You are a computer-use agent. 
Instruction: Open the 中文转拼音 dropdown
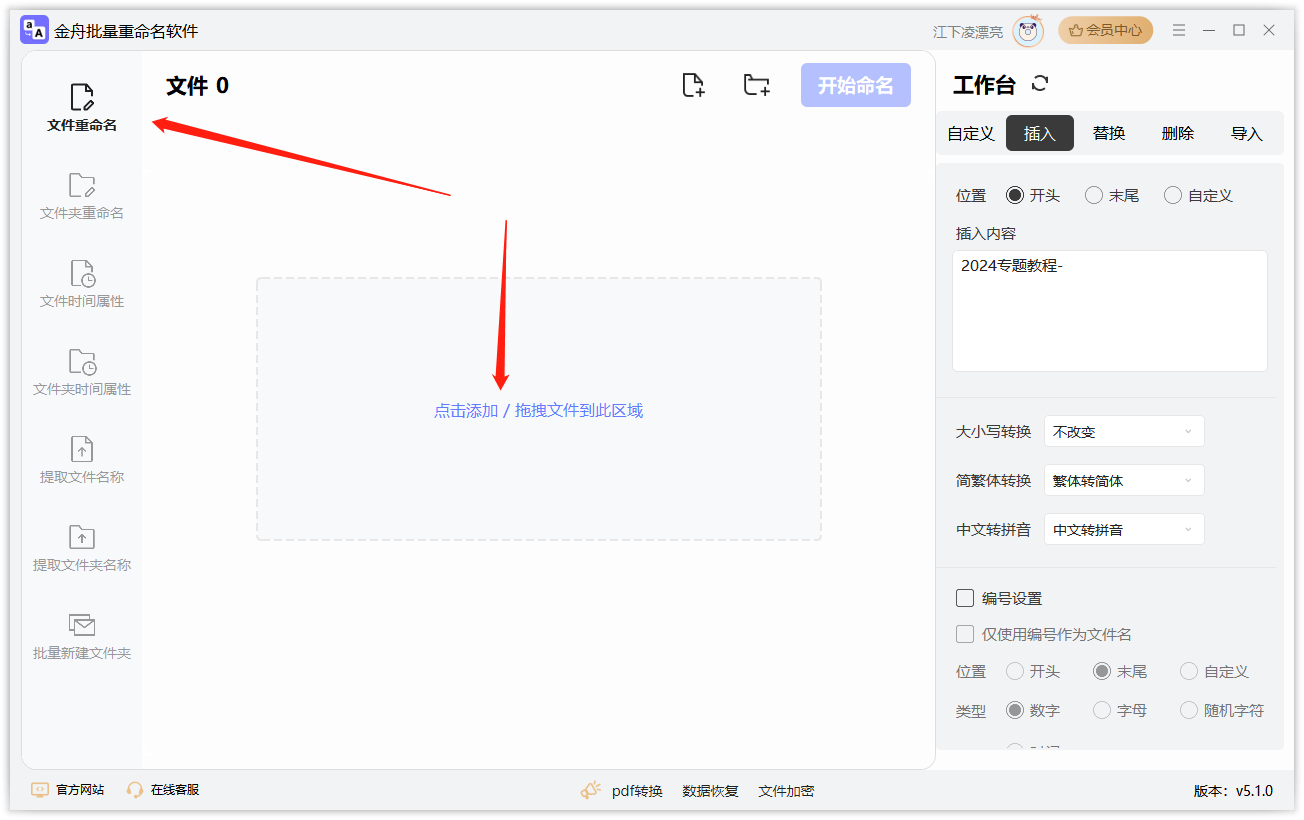1123,529
